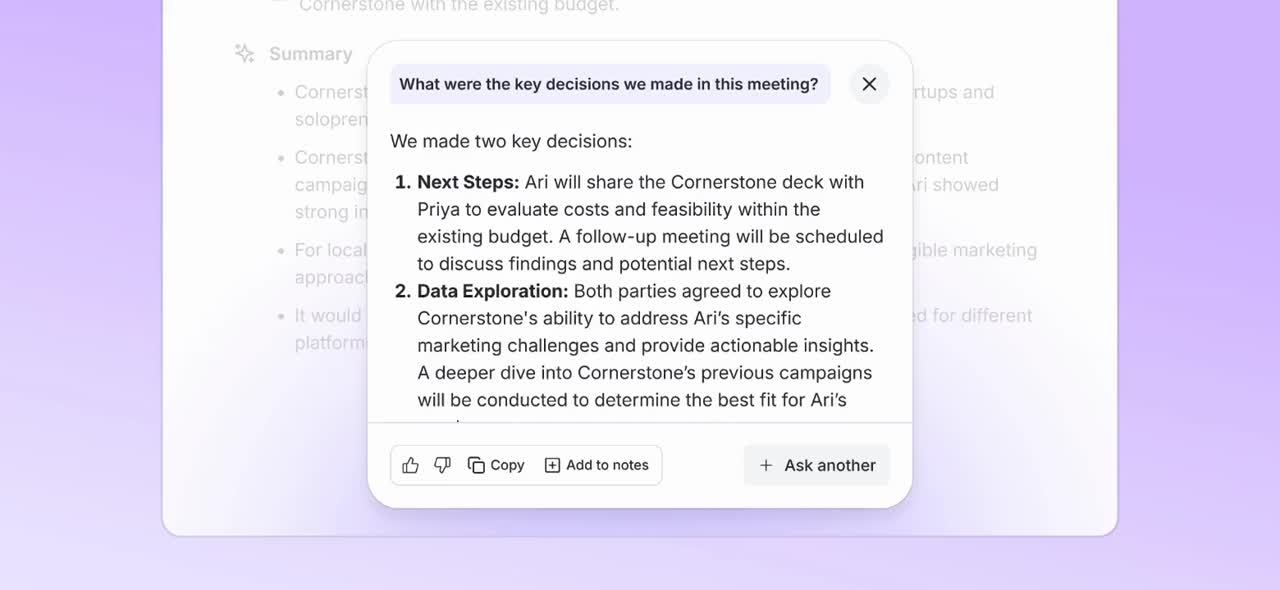Click the 'We made two key decisions' line
The width and height of the screenshot is (1280, 590).
[511, 141]
